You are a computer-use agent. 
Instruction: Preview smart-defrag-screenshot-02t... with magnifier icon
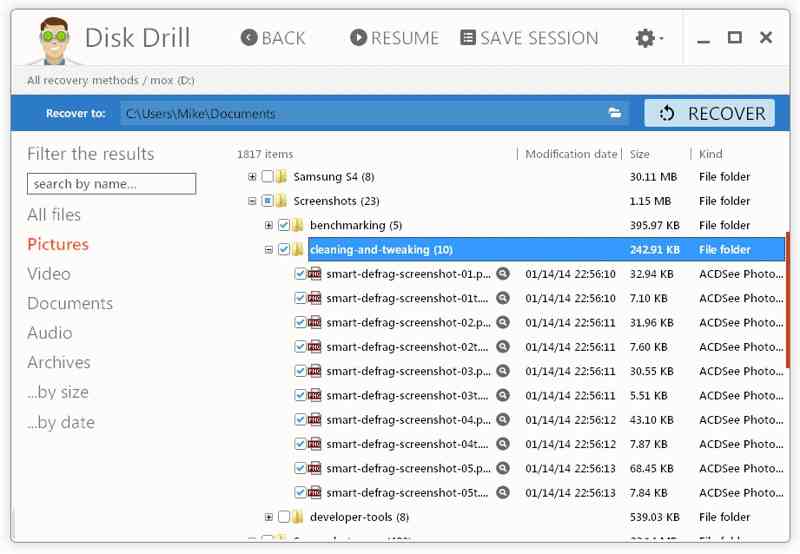pyautogui.click(x=503, y=347)
